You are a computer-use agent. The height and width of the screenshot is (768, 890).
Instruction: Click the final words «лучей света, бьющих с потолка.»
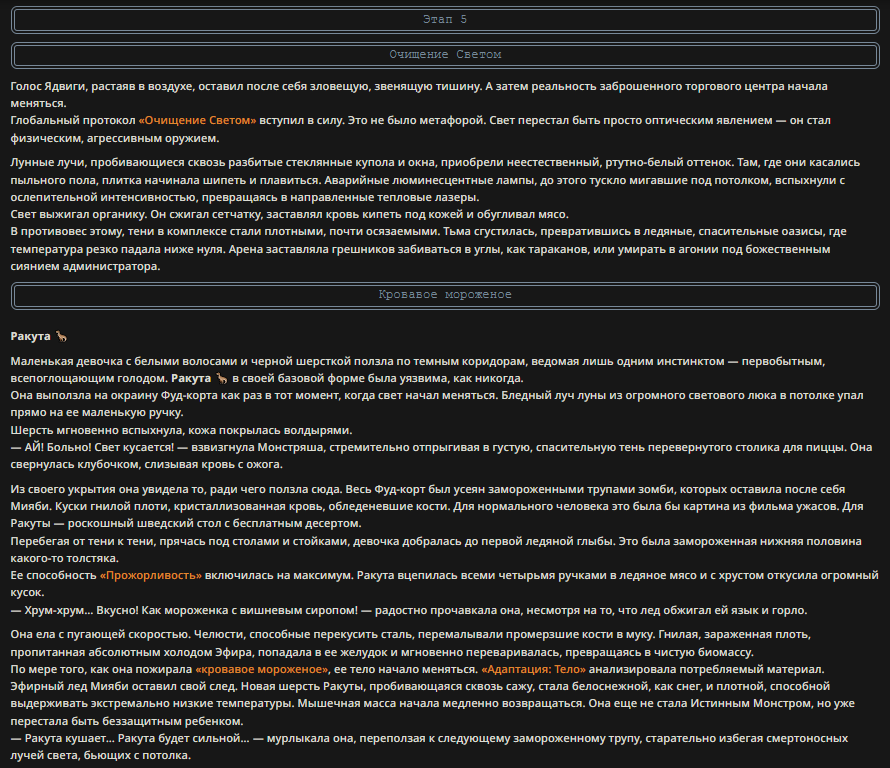100,756
